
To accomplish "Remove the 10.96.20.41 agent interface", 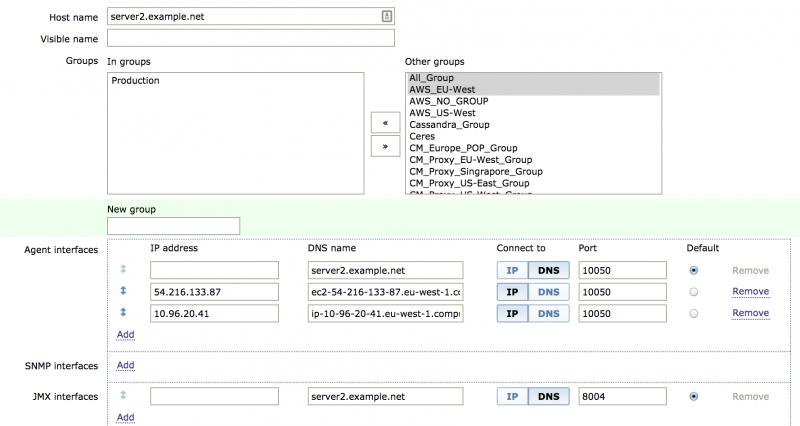I will [750, 314].
